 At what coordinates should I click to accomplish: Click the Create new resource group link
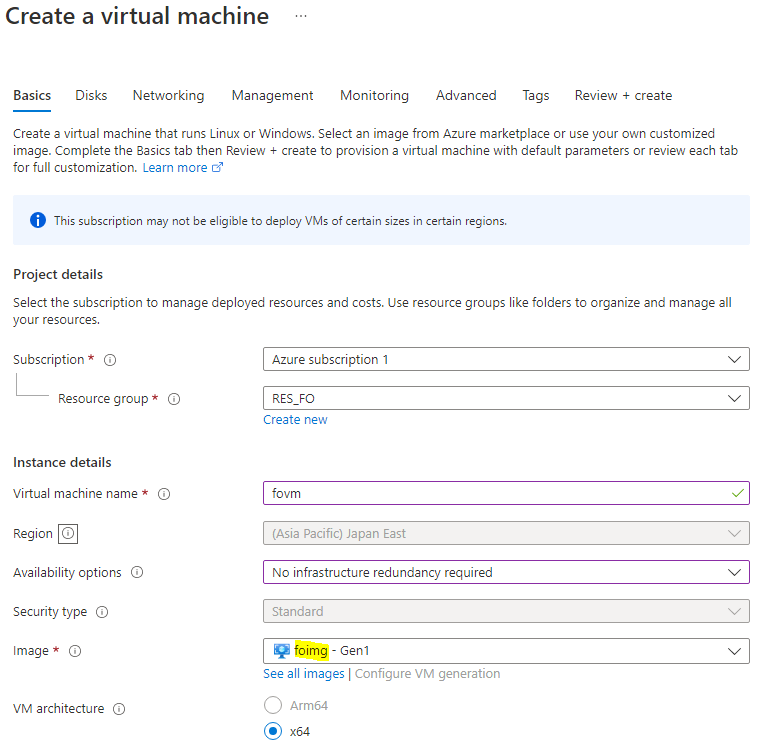click(x=295, y=420)
